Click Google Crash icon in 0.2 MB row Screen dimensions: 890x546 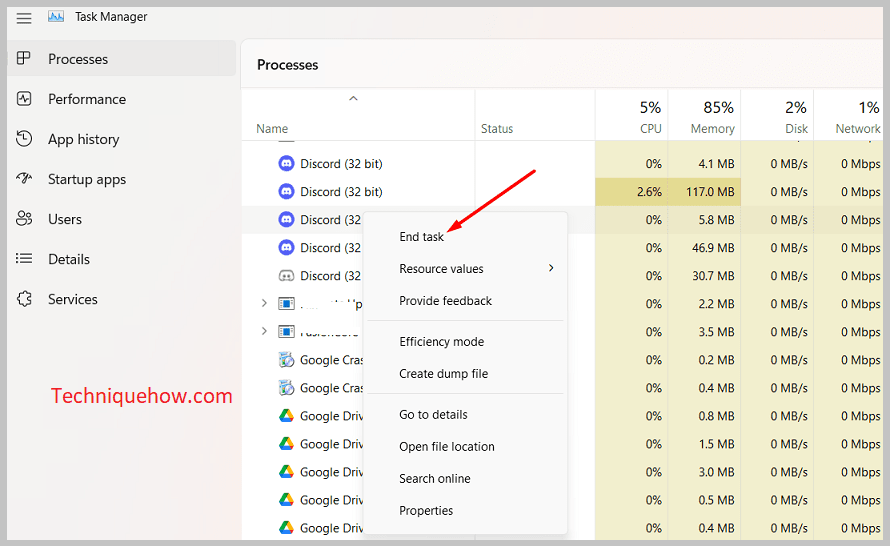pos(286,360)
